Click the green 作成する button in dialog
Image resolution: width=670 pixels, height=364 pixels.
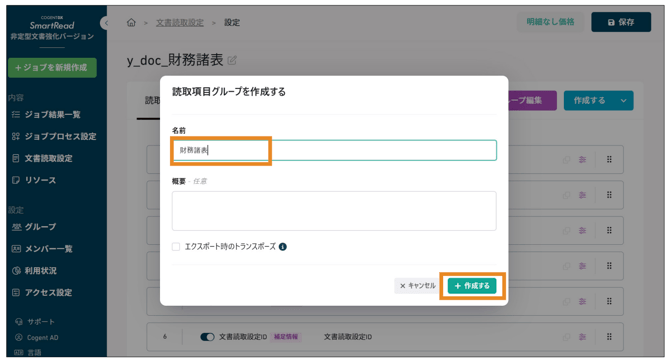point(472,286)
